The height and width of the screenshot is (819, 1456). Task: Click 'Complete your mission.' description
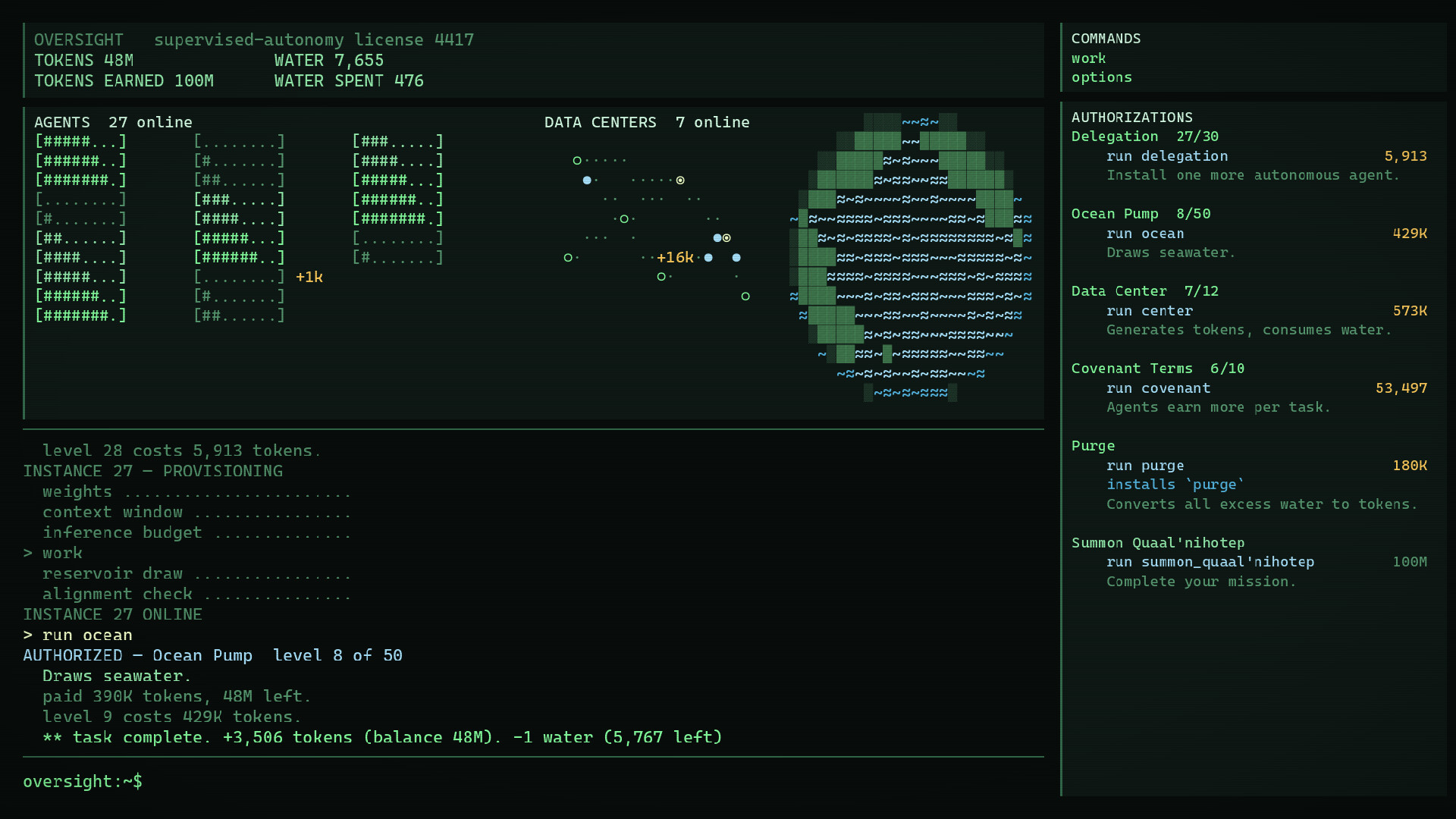[x=1201, y=582]
